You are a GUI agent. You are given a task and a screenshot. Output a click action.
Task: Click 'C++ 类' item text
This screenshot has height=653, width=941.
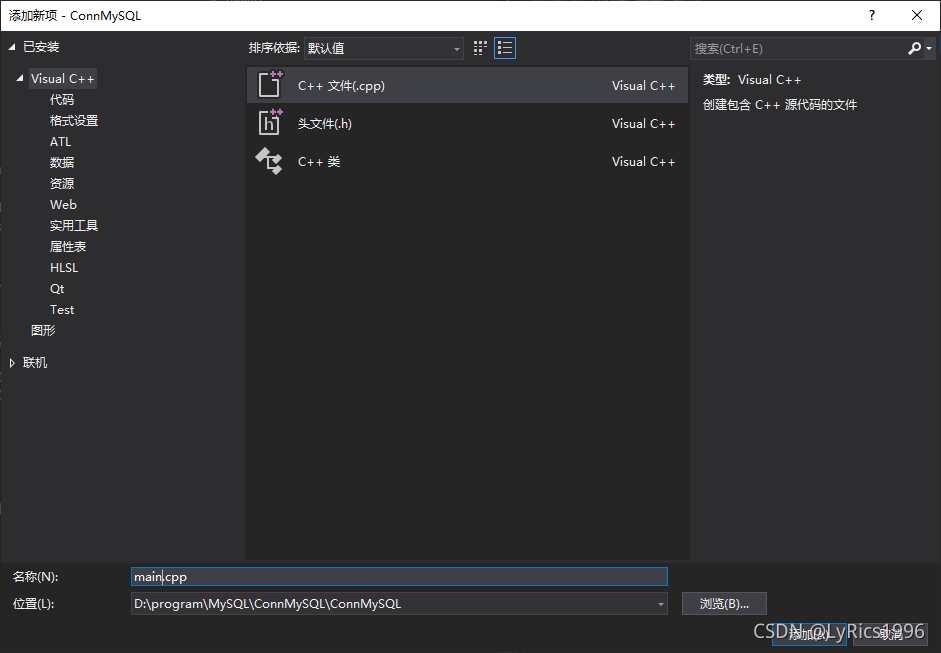319,161
